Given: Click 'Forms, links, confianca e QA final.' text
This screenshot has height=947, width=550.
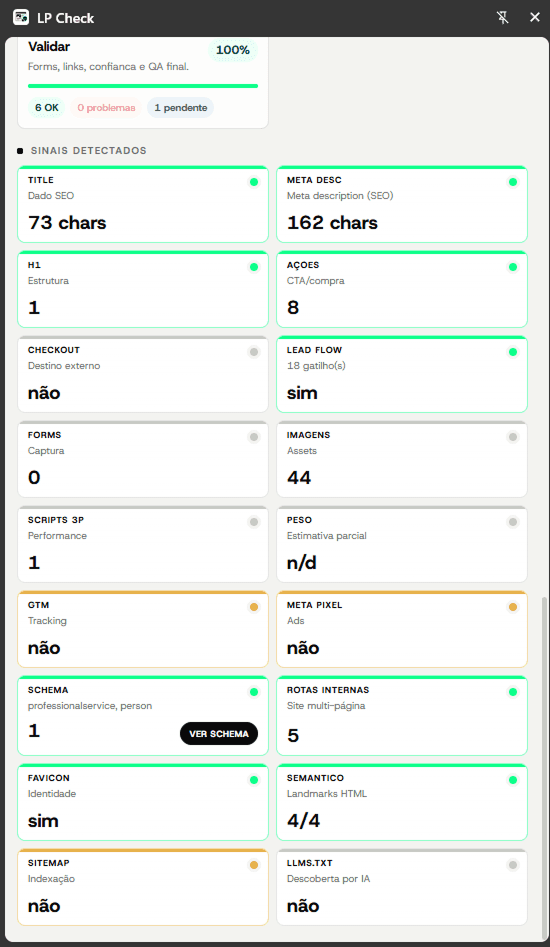Looking at the screenshot, I should point(109,67).
